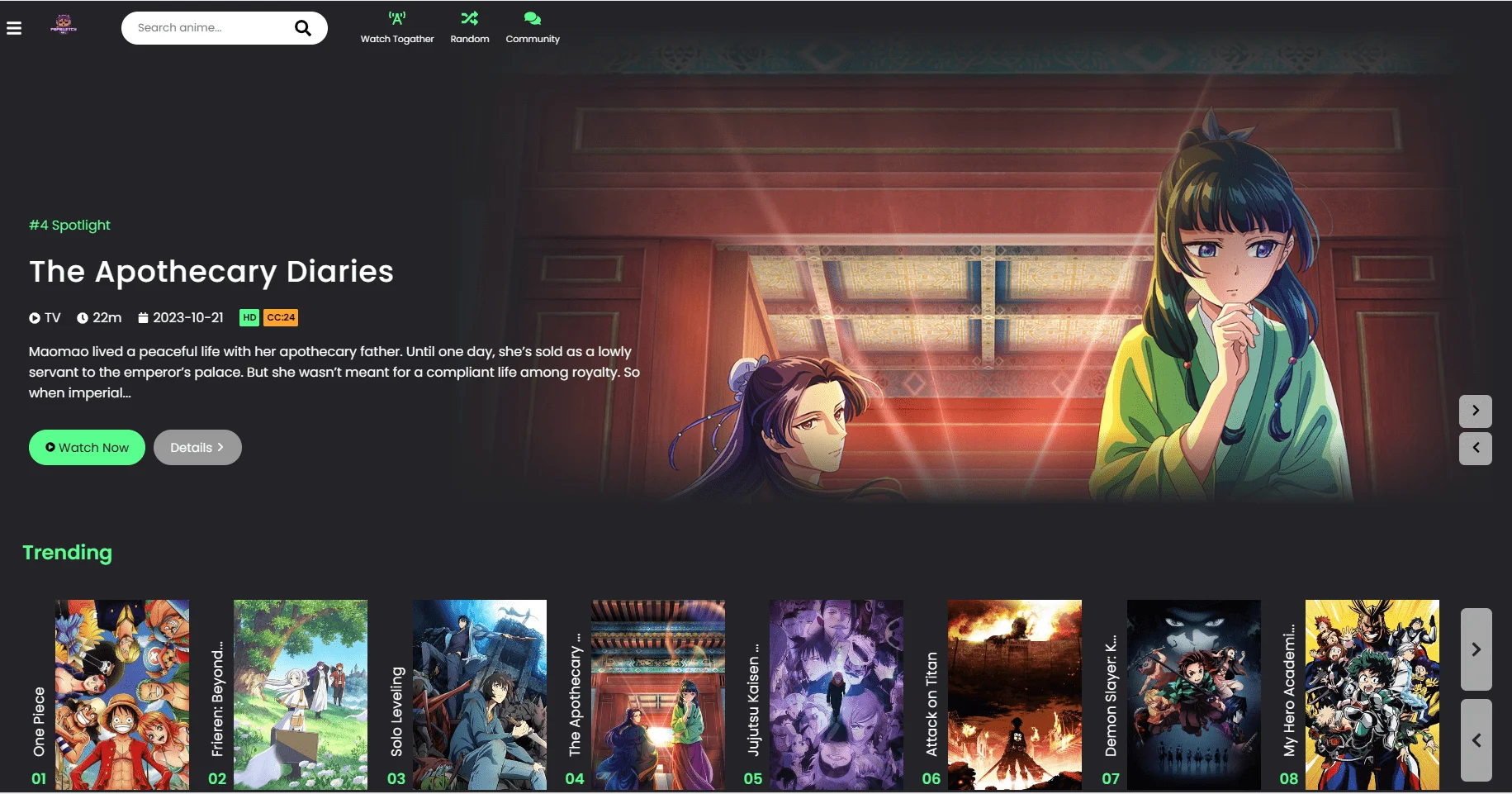Image resolution: width=1512 pixels, height=794 pixels.
Task: Go to next spotlight slide
Action: point(1475,411)
